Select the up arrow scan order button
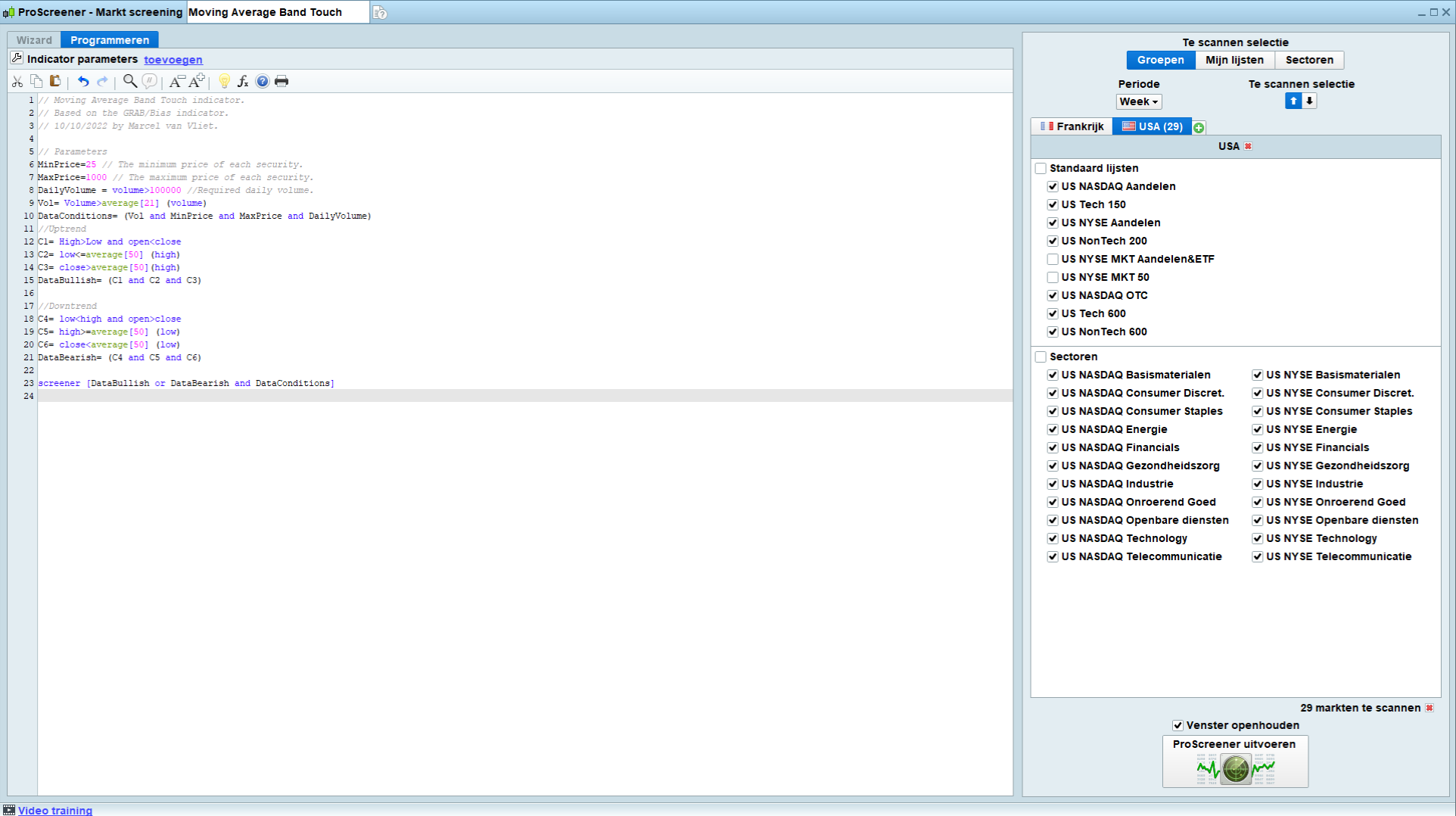 [1293, 101]
